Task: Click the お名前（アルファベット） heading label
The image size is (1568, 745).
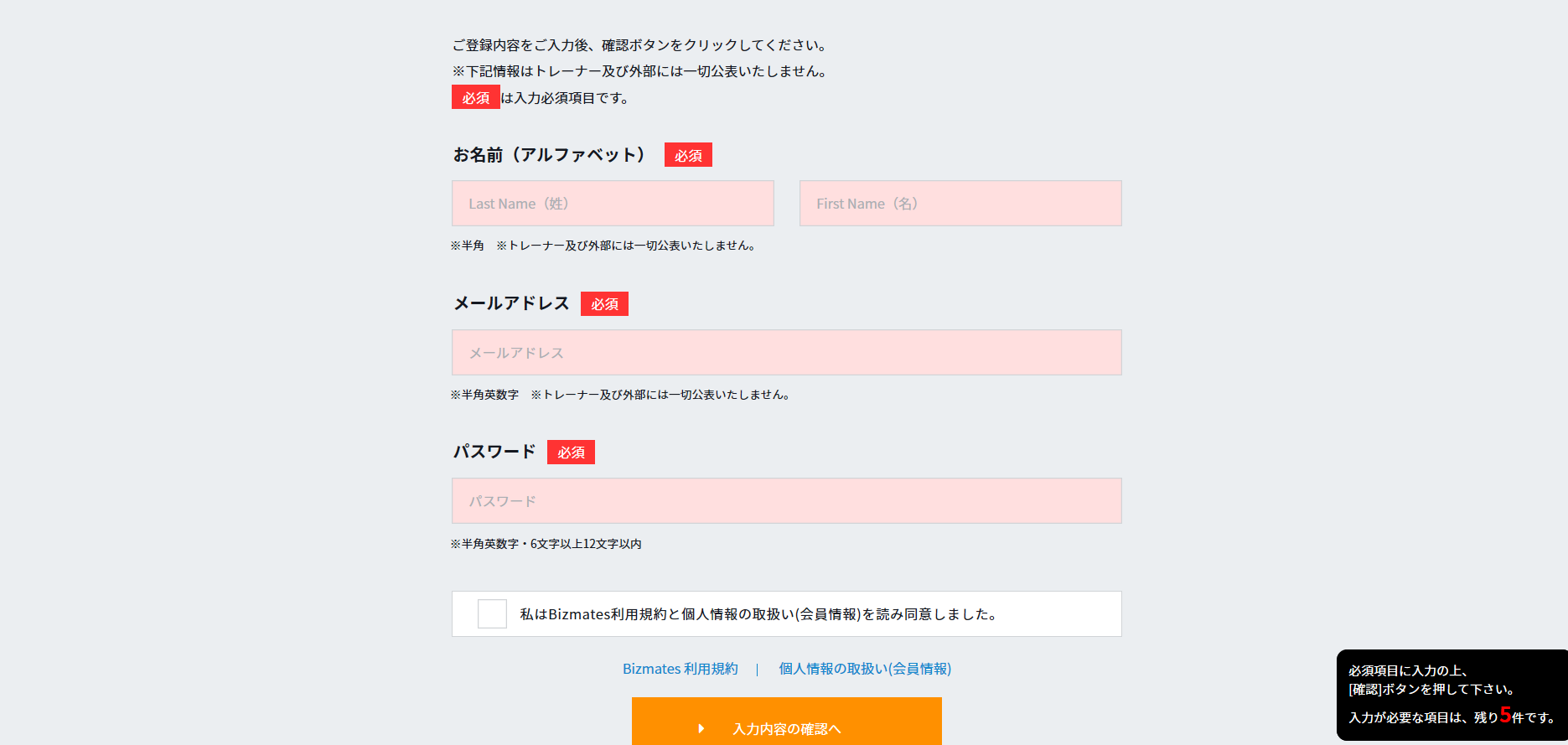Action: [549, 155]
